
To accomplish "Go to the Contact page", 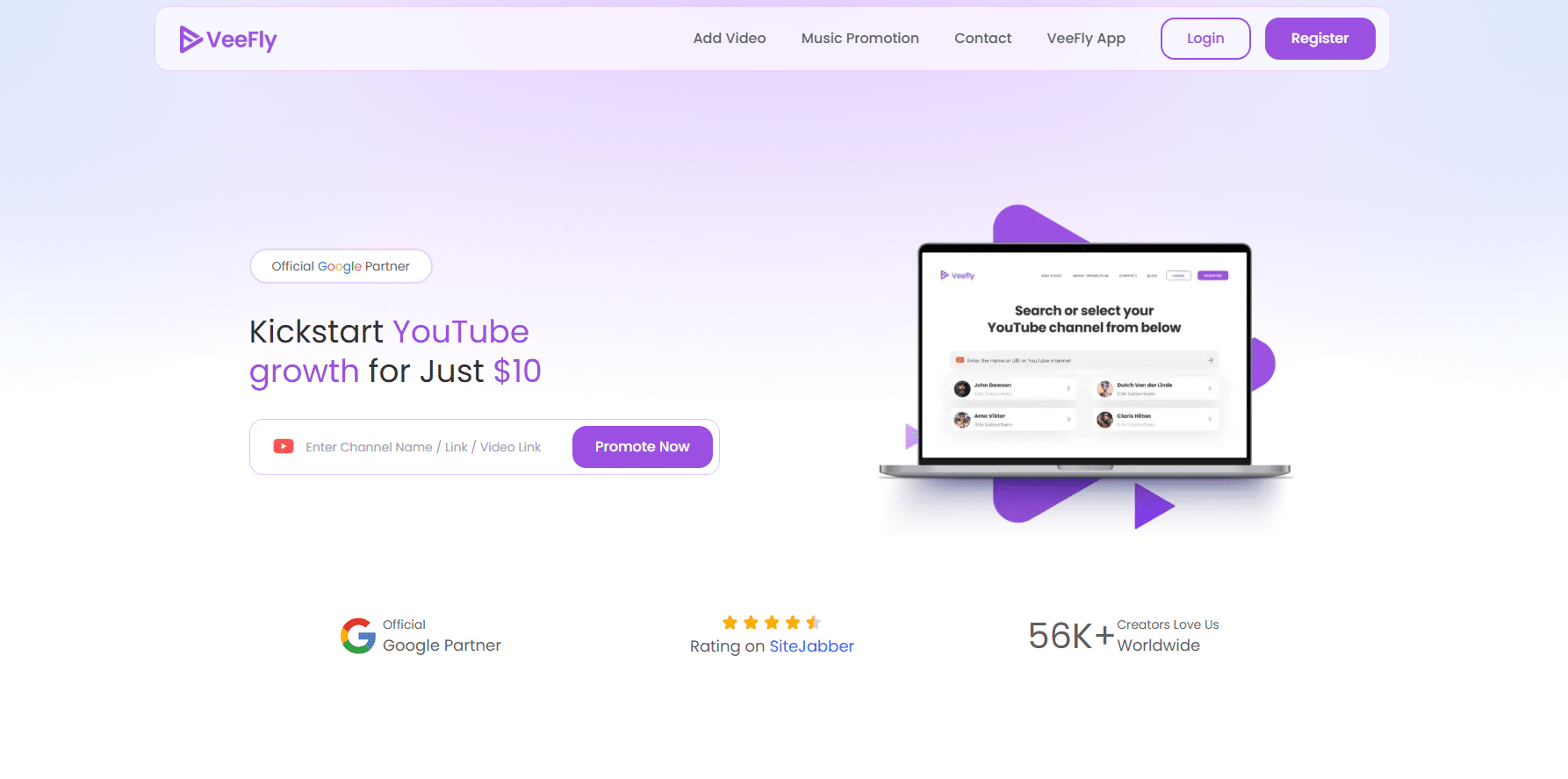I will point(983,39).
